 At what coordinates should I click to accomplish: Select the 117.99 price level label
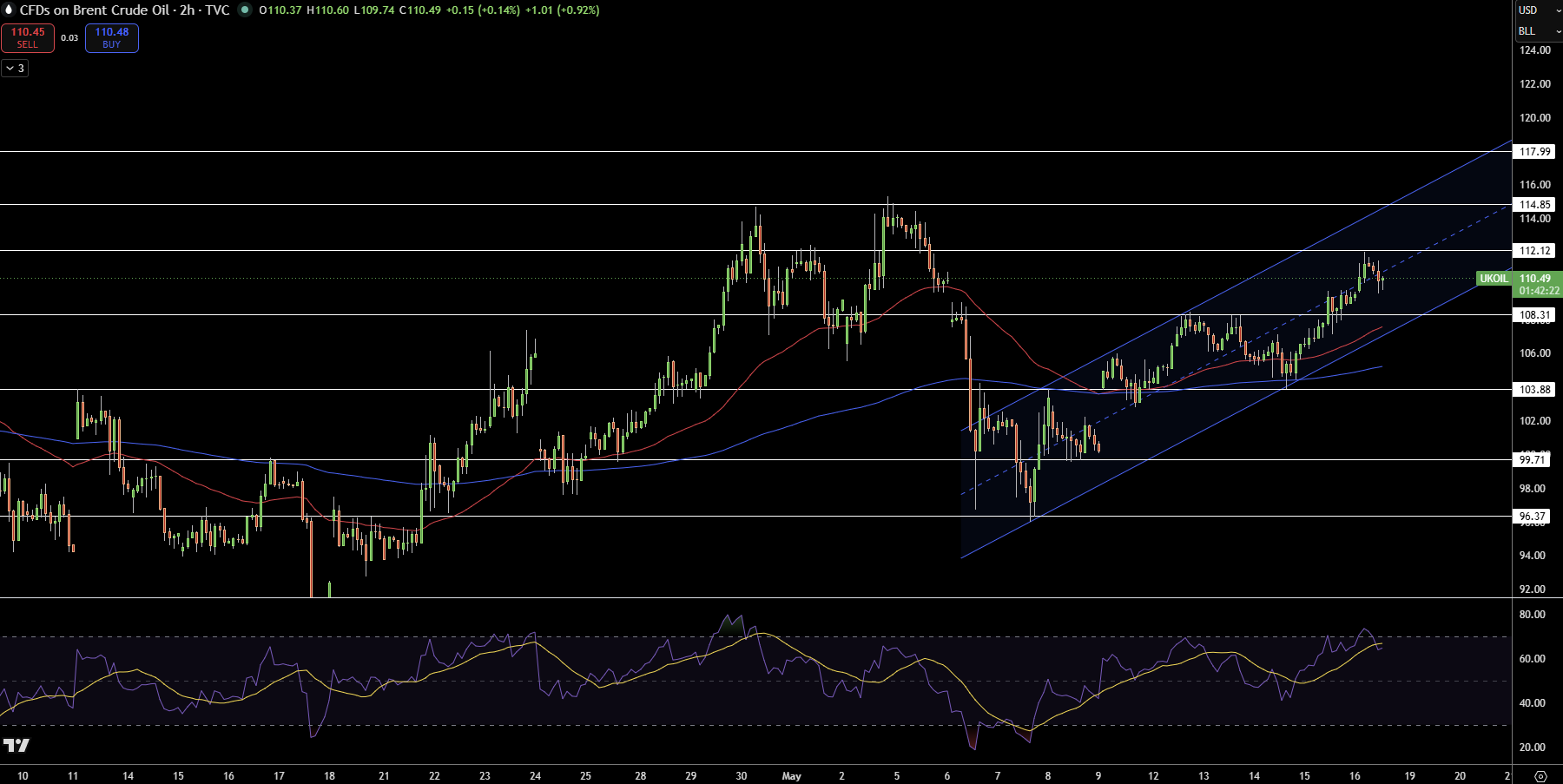(x=1535, y=152)
